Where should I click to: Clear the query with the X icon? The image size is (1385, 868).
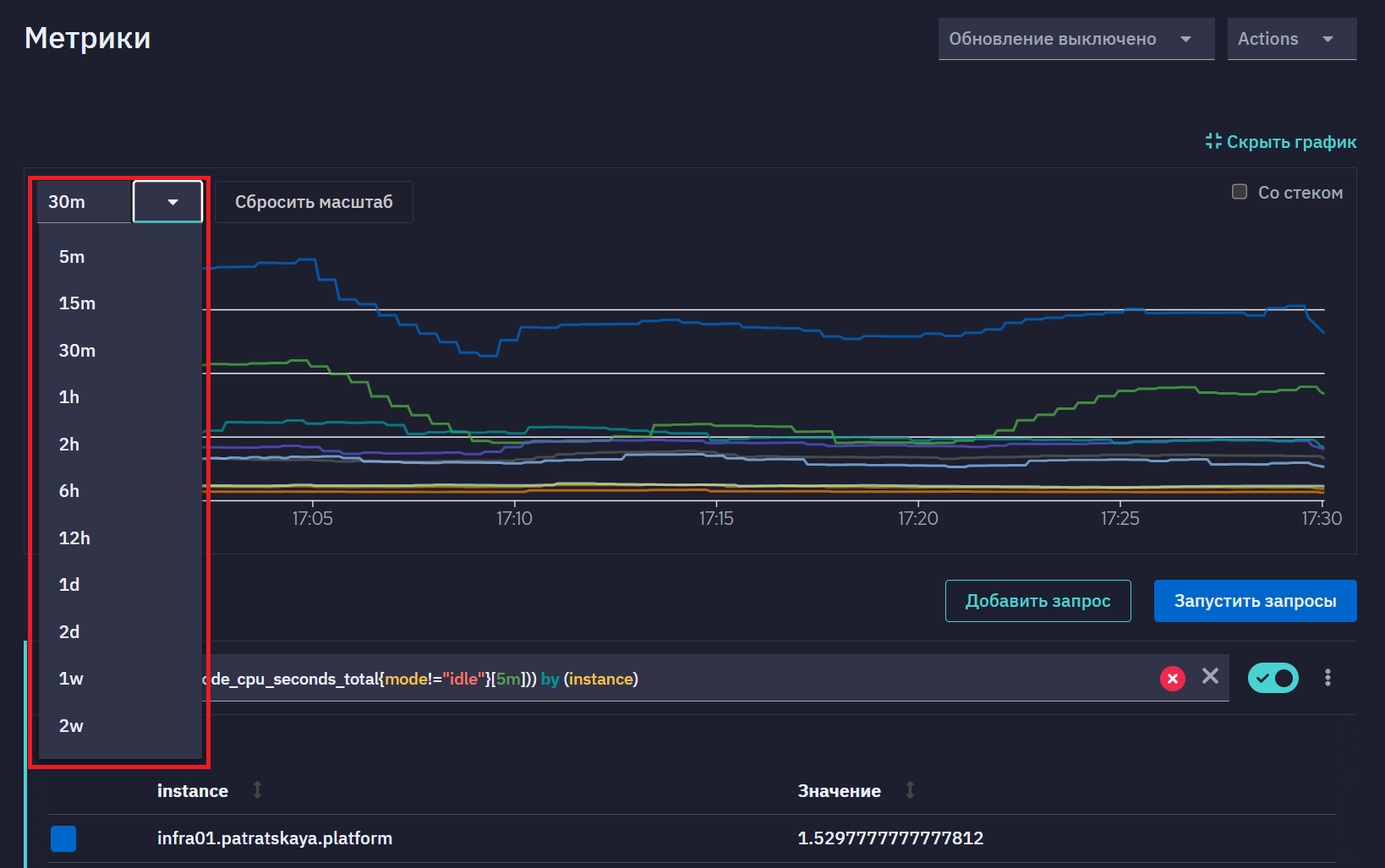1210,676
